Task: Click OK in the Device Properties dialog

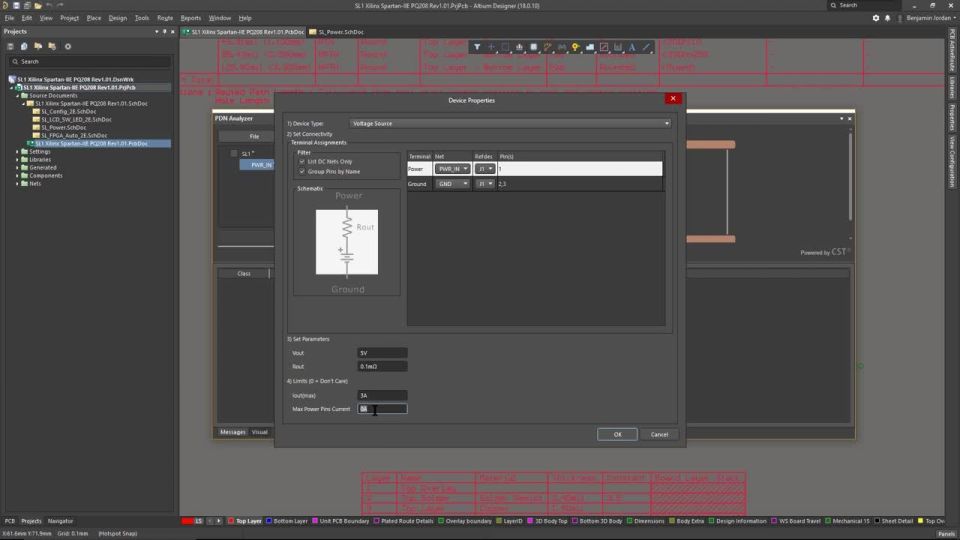Action: 617,435
